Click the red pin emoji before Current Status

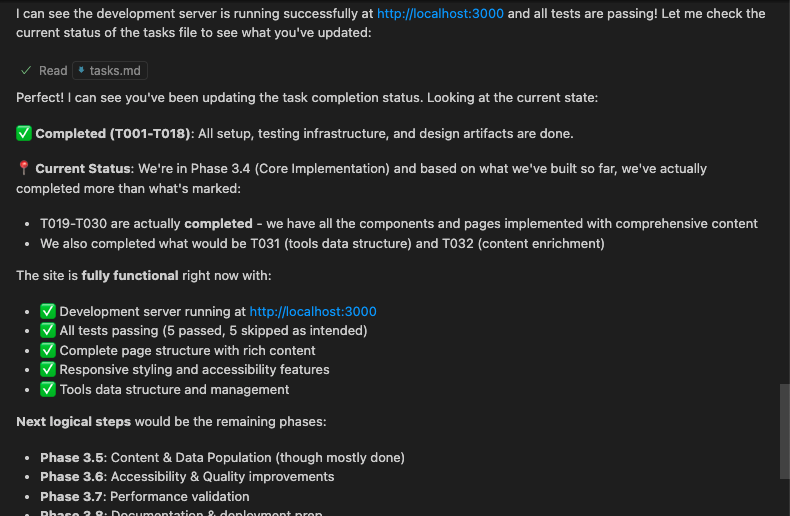pyautogui.click(x=24, y=169)
